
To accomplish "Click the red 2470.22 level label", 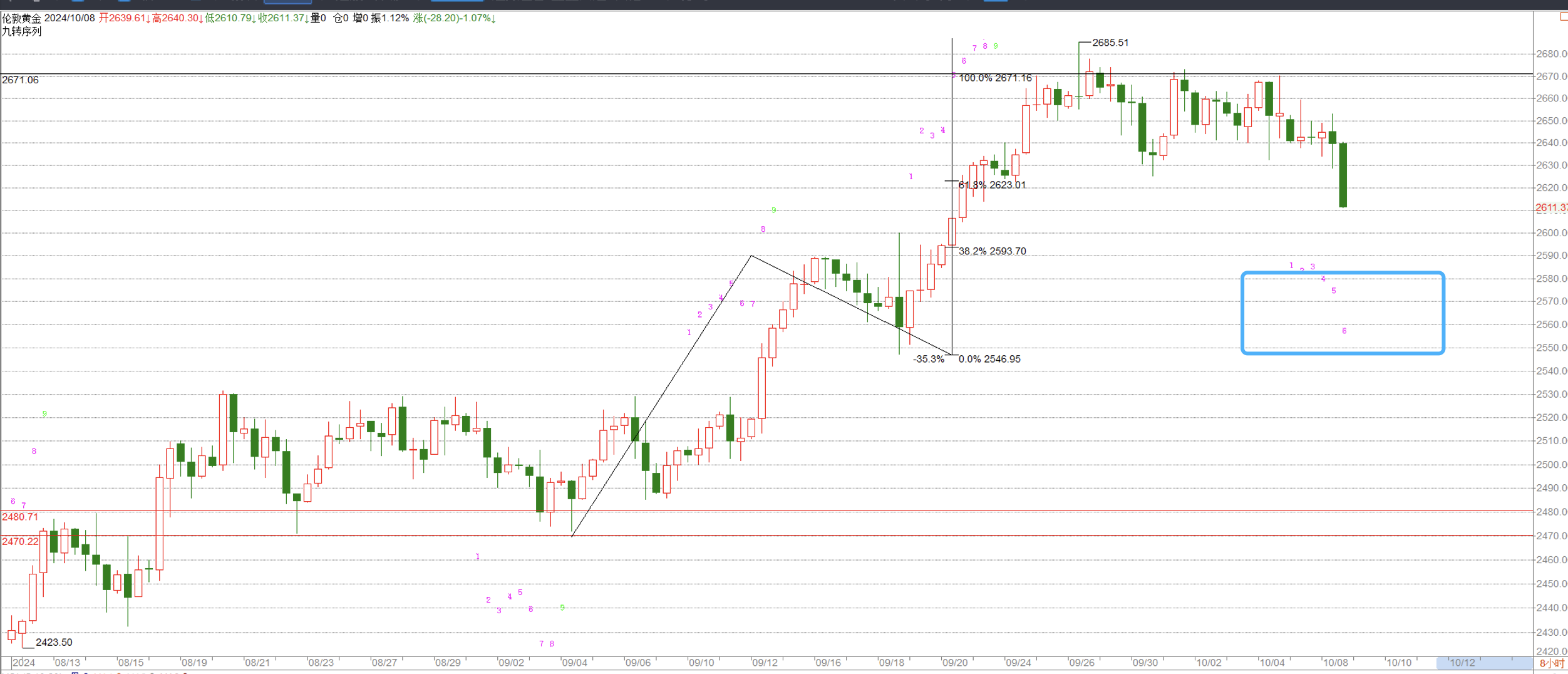I will (x=20, y=541).
